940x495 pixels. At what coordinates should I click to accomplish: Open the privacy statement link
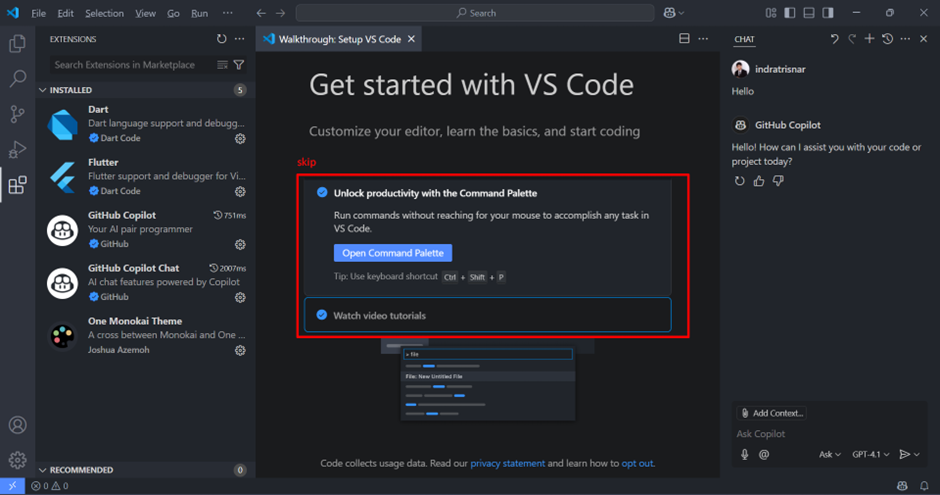click(x=508, y=463)
